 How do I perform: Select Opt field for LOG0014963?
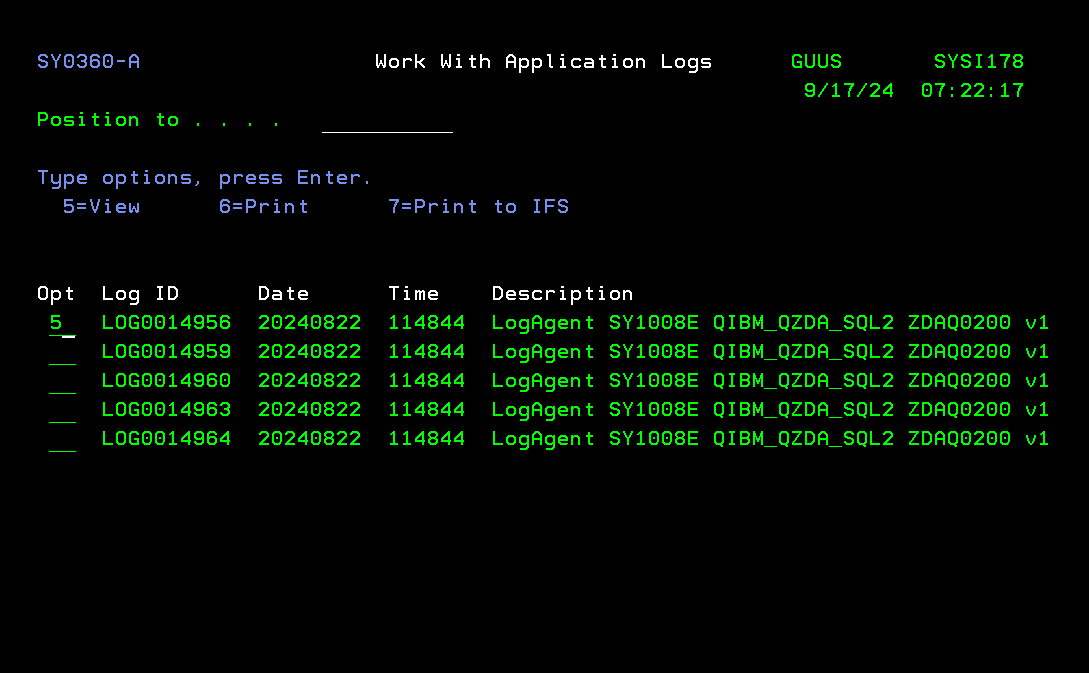click(x=63, y=410)
